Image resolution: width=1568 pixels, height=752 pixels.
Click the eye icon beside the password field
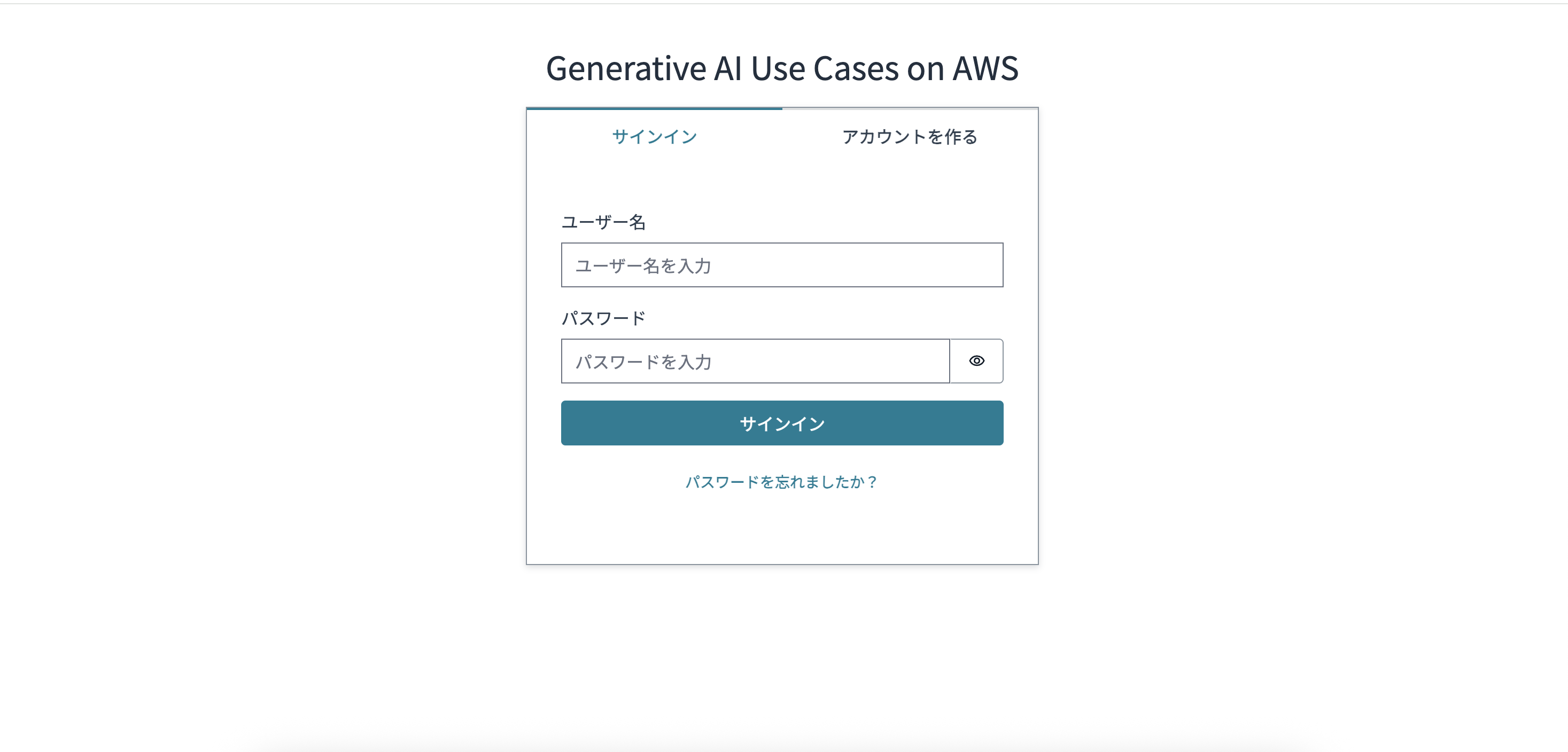pyautogui.click(x=976, y=361)
